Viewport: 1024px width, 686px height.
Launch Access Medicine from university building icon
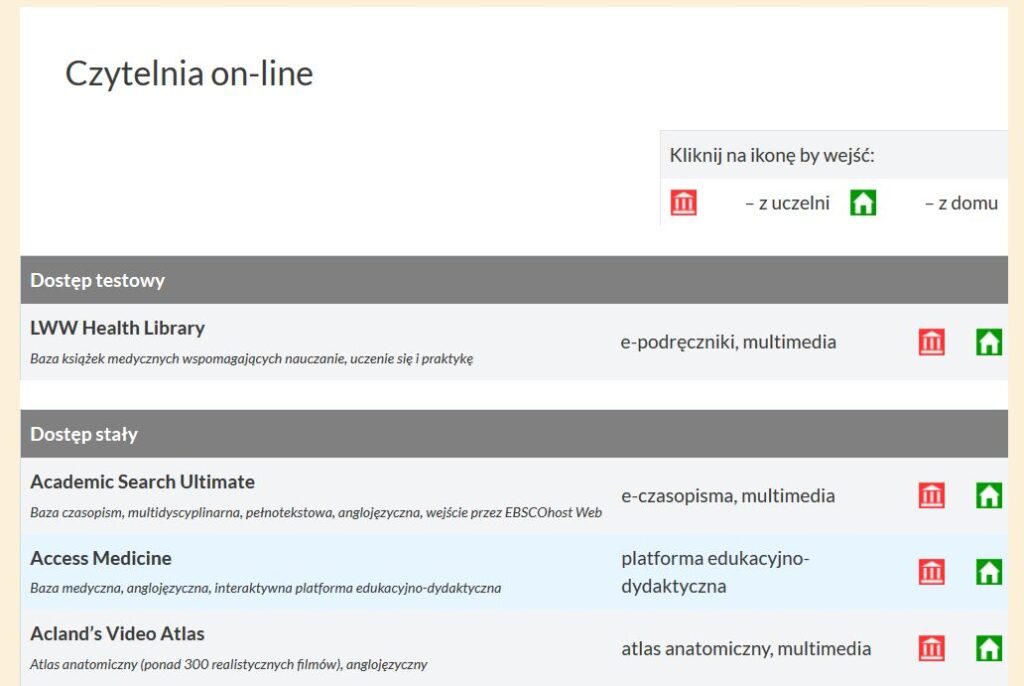point(931,572)
